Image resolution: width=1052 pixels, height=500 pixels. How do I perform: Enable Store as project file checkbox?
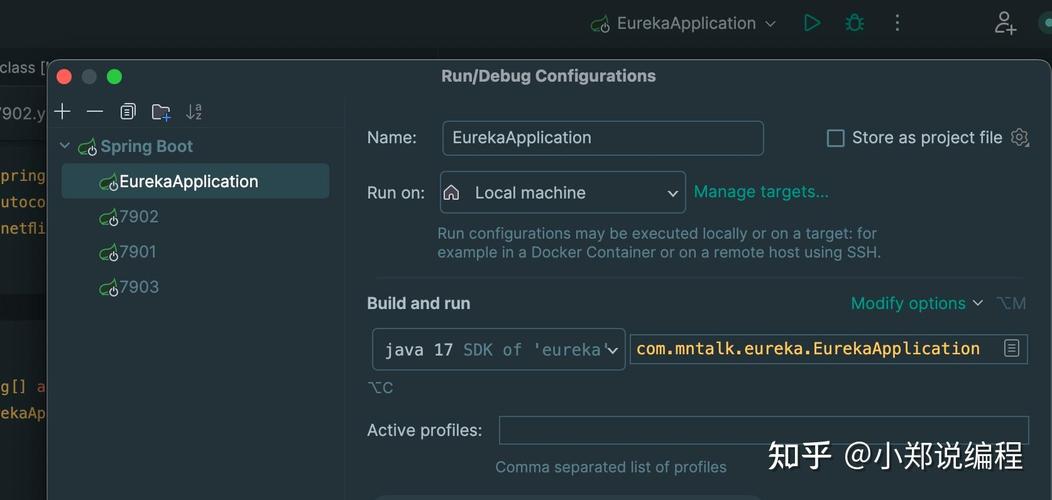coord(835,138)
